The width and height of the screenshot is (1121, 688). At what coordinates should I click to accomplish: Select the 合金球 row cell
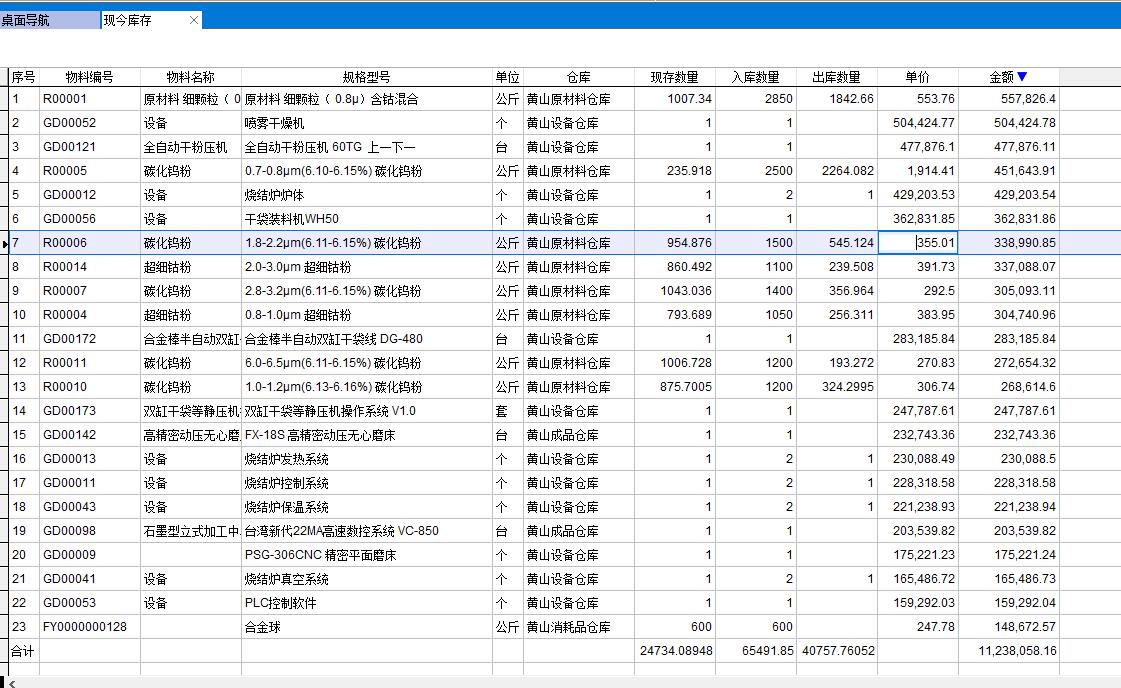coord(366,627)
